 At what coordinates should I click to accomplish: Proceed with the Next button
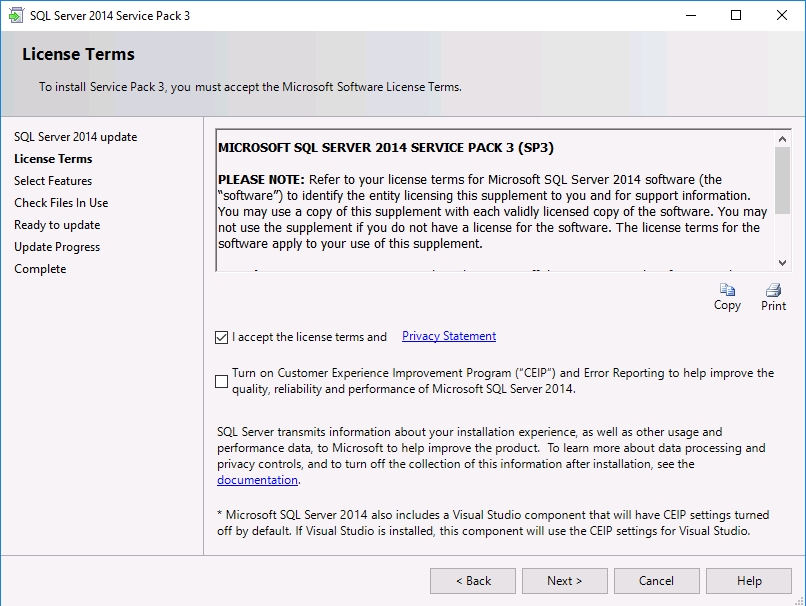pos(565,581)
